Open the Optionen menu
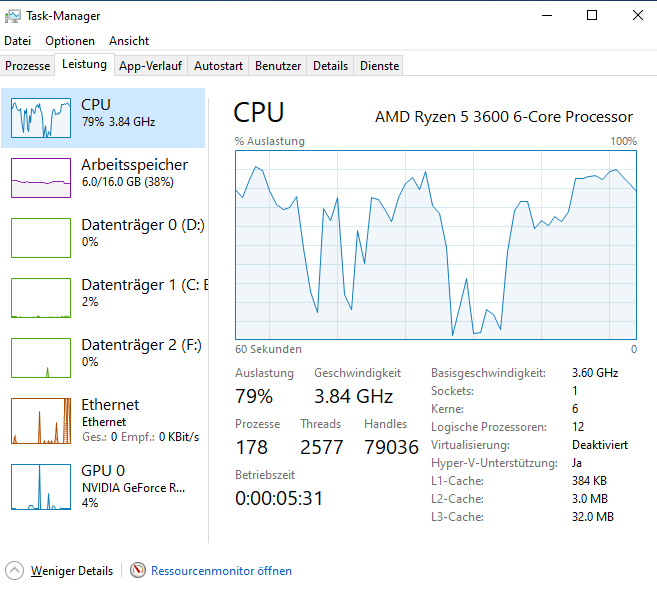Image resolution: width=657 pixels, height=594 pixels. click(x=70, y=41)
